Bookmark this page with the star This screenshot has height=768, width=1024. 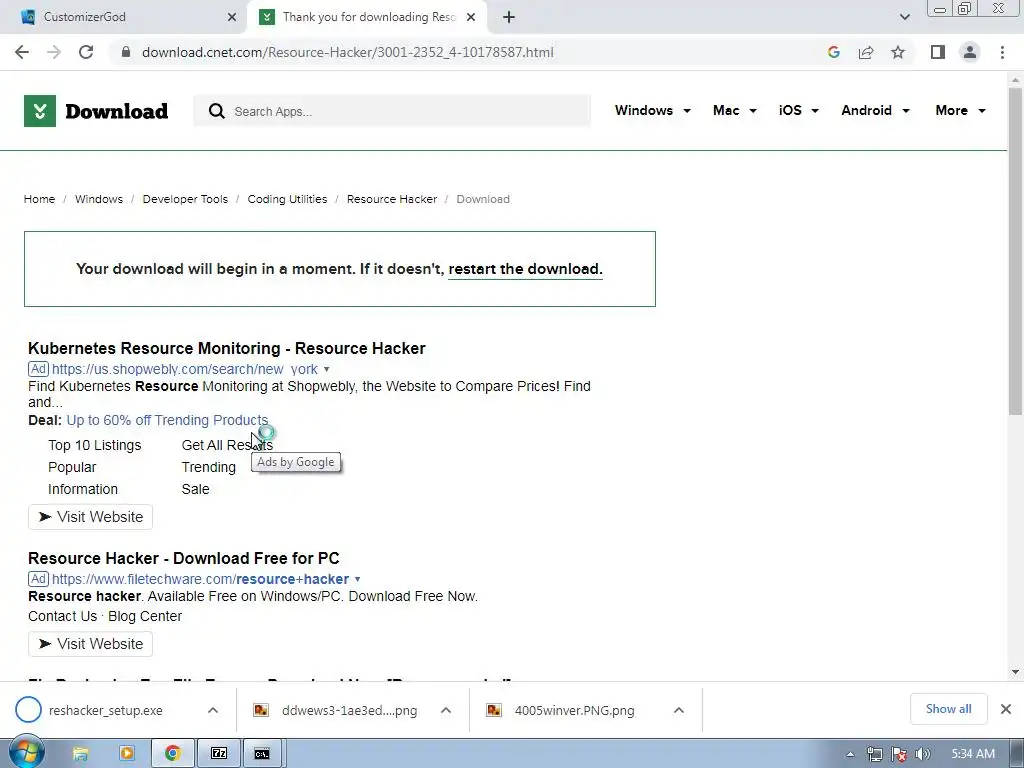(898, 52)
